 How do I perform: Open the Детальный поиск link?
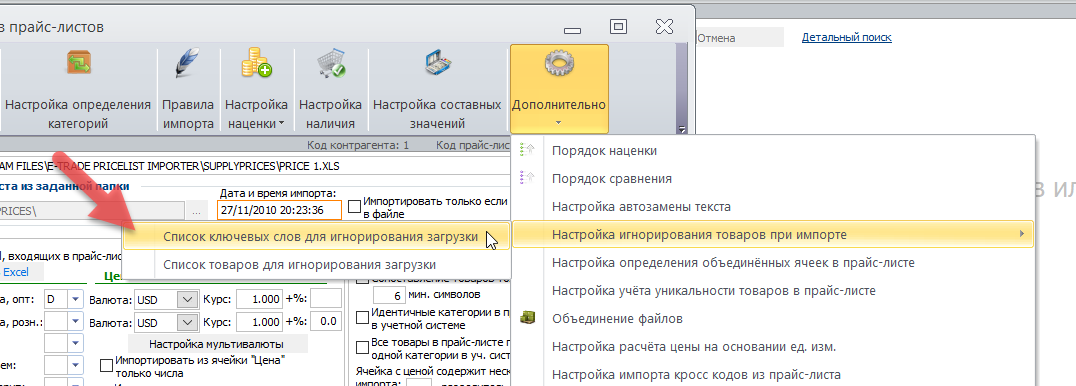(847, 37)
